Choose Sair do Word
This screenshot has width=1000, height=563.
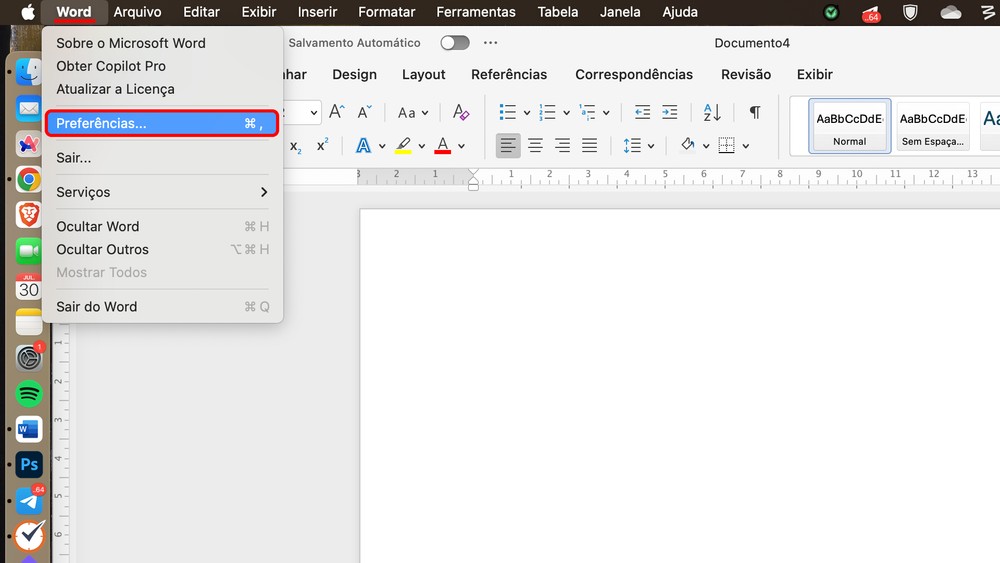click(97, 306)
